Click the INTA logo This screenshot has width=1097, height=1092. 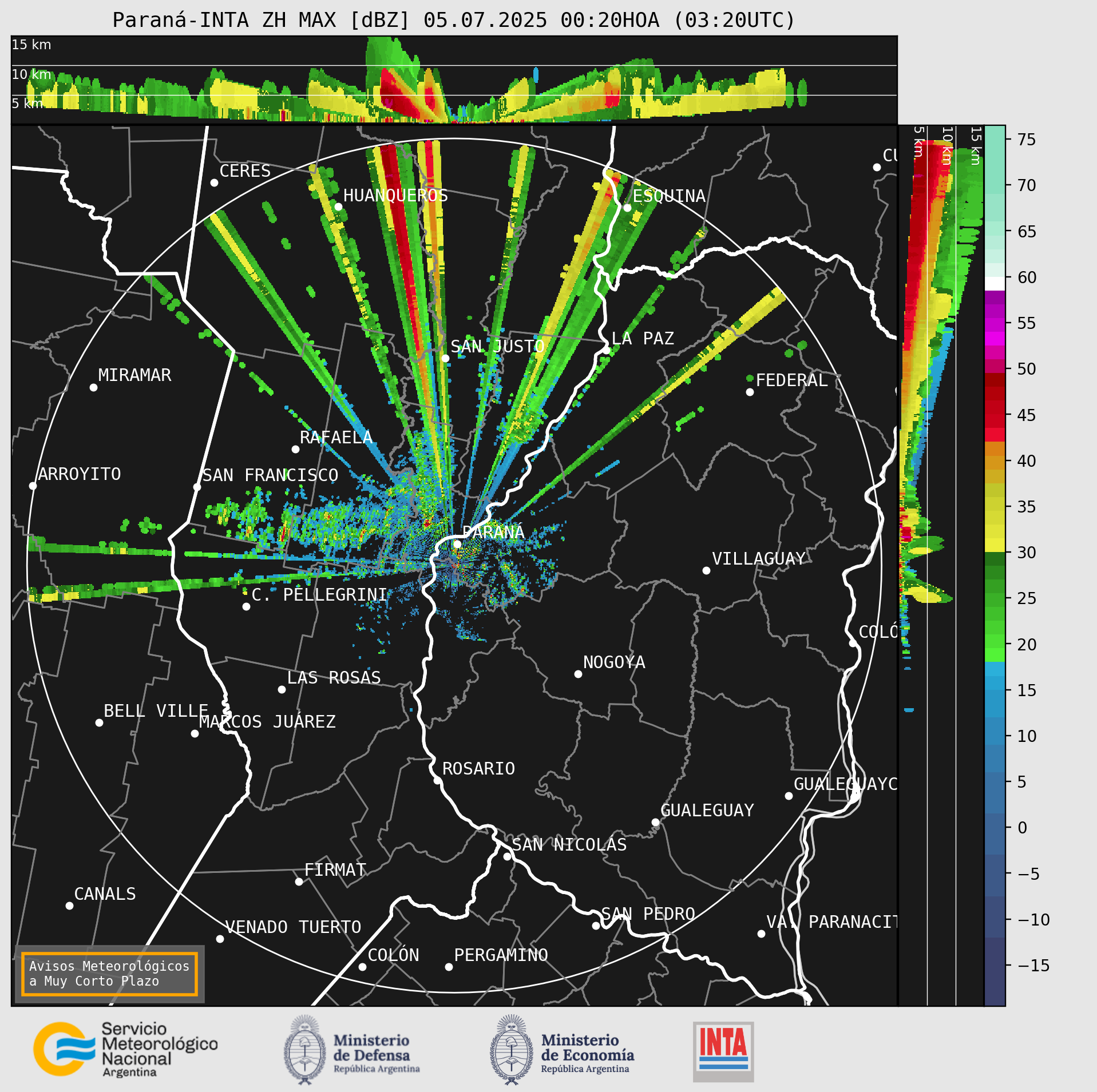[x=723, y=1051]
